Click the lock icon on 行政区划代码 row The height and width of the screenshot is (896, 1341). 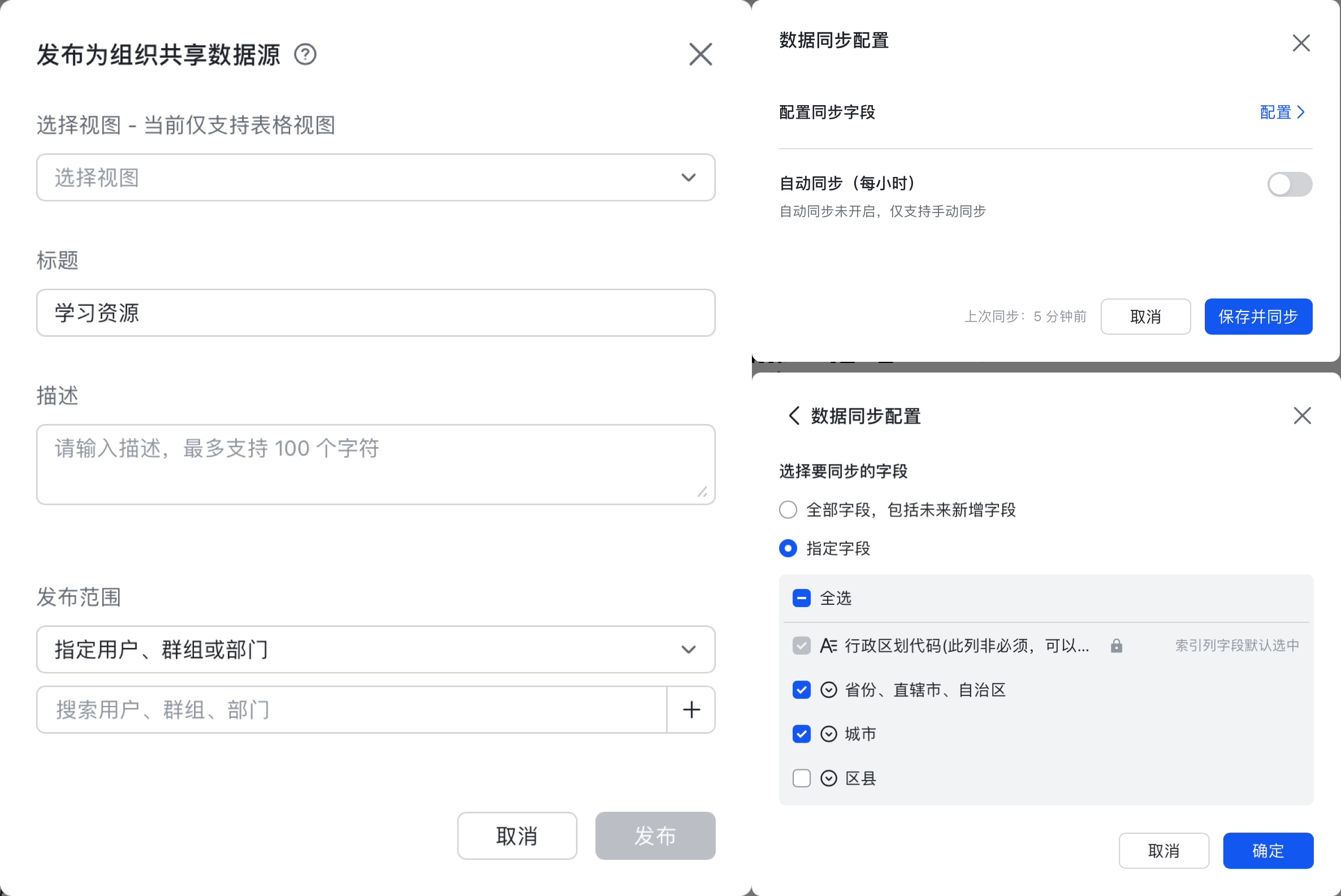(1116, 646)
